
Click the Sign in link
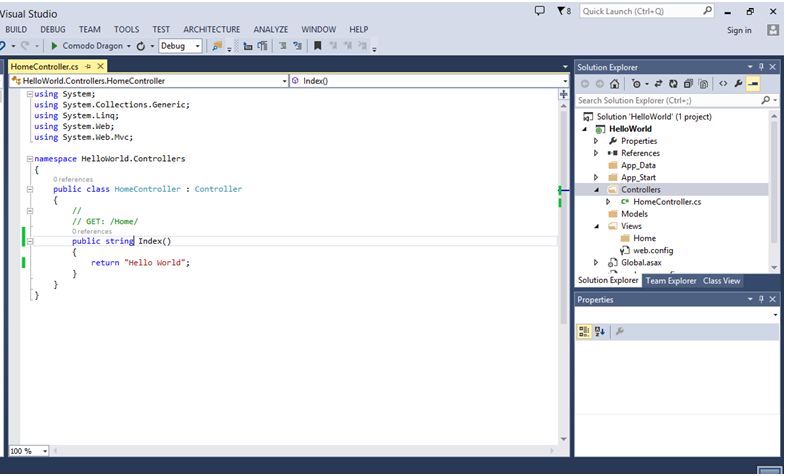(739, 30)
